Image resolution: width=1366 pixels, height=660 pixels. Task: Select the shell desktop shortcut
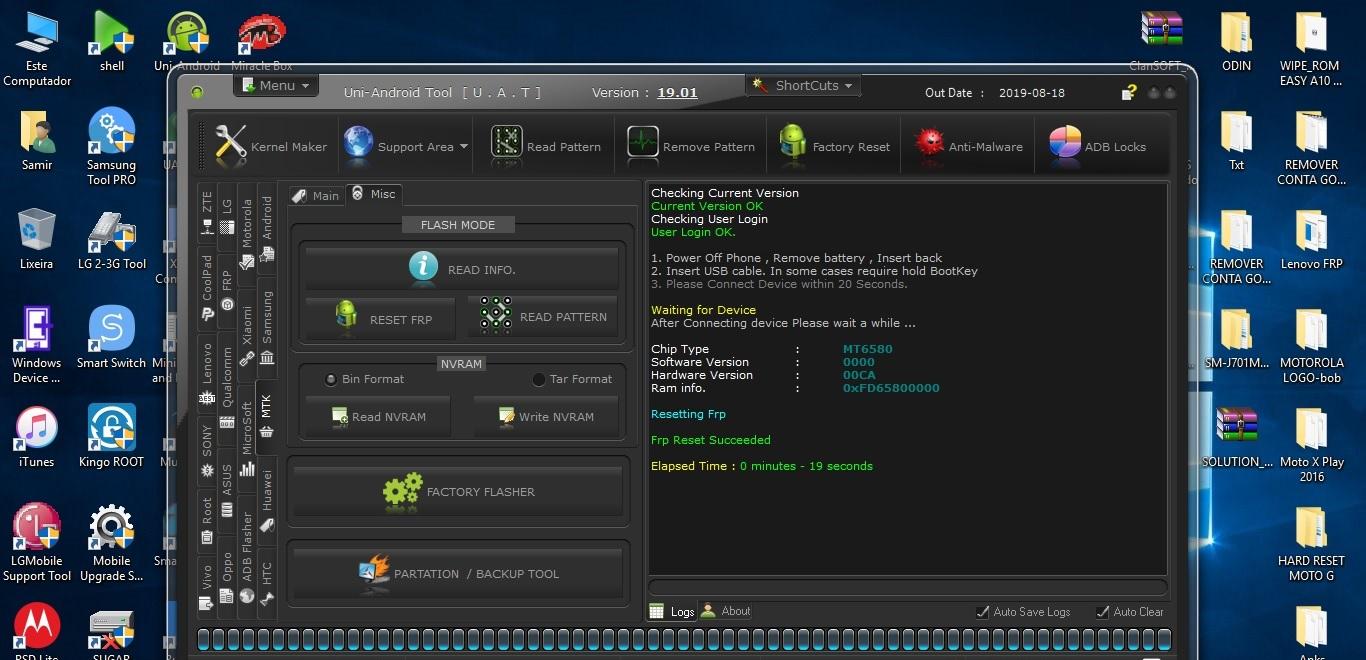click(112, 41)
